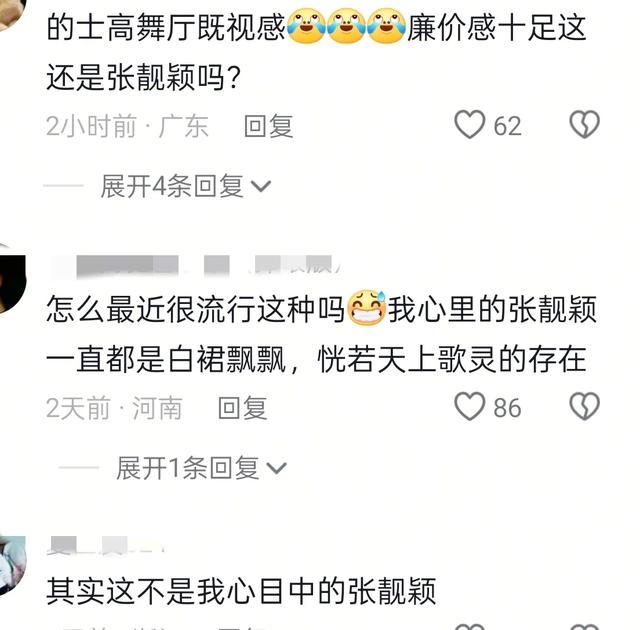Click the down chevron beside 展开1条回复
Image resolution: width=640 pixels, height=630 pixels.
coord(276,468)
